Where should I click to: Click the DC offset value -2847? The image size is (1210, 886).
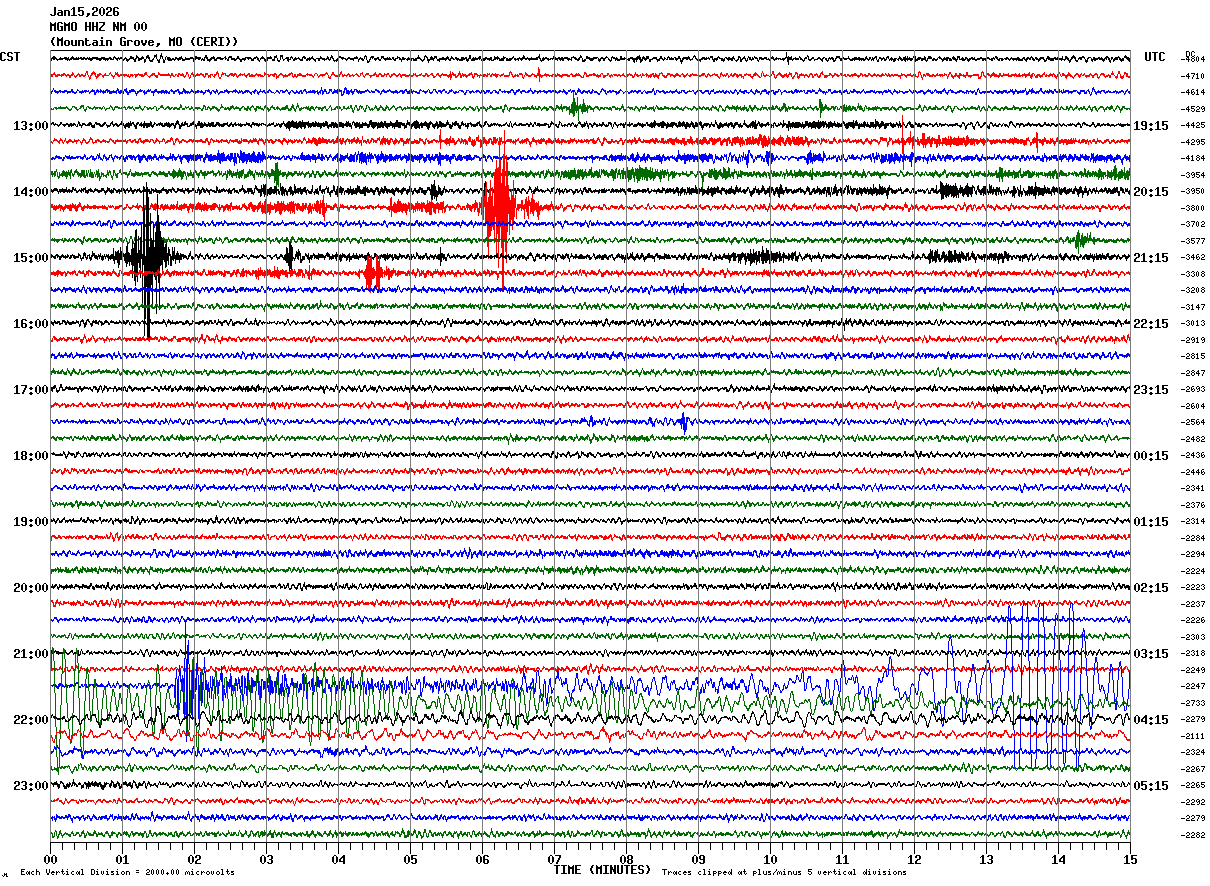point(1194,373)
